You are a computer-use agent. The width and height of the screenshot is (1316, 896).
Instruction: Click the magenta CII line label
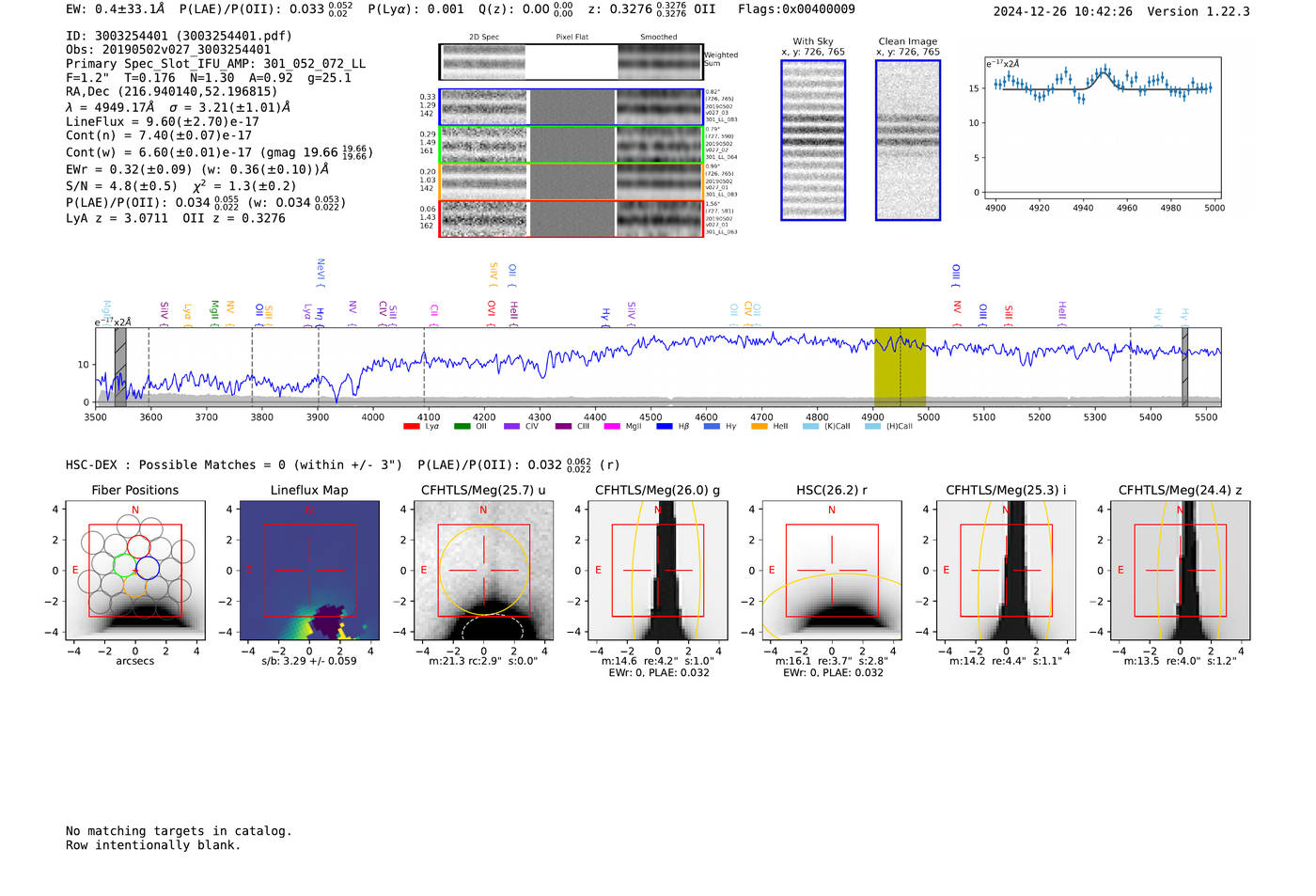tap(434, 314)
